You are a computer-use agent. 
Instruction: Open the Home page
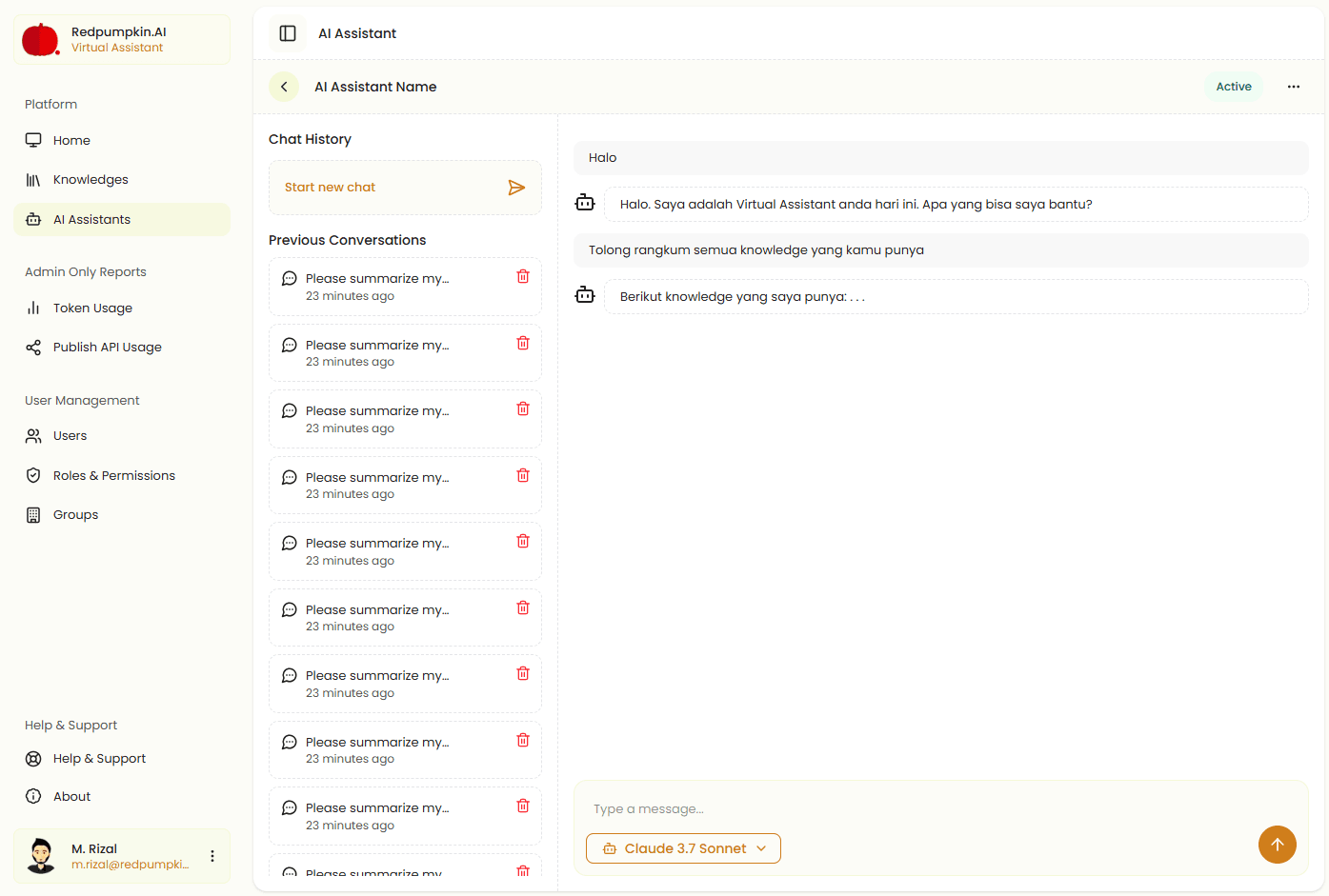click(71, 141)
